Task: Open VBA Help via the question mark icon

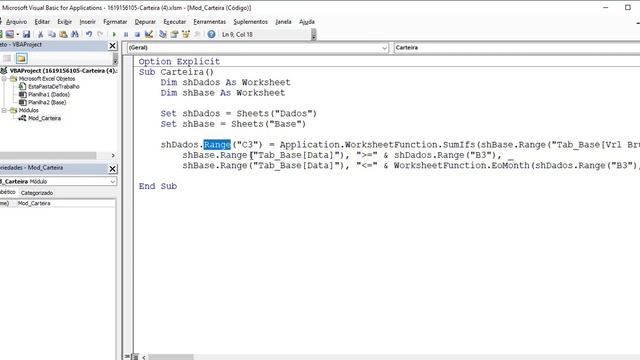Action: pyautogui.click(x=211, y=35)
